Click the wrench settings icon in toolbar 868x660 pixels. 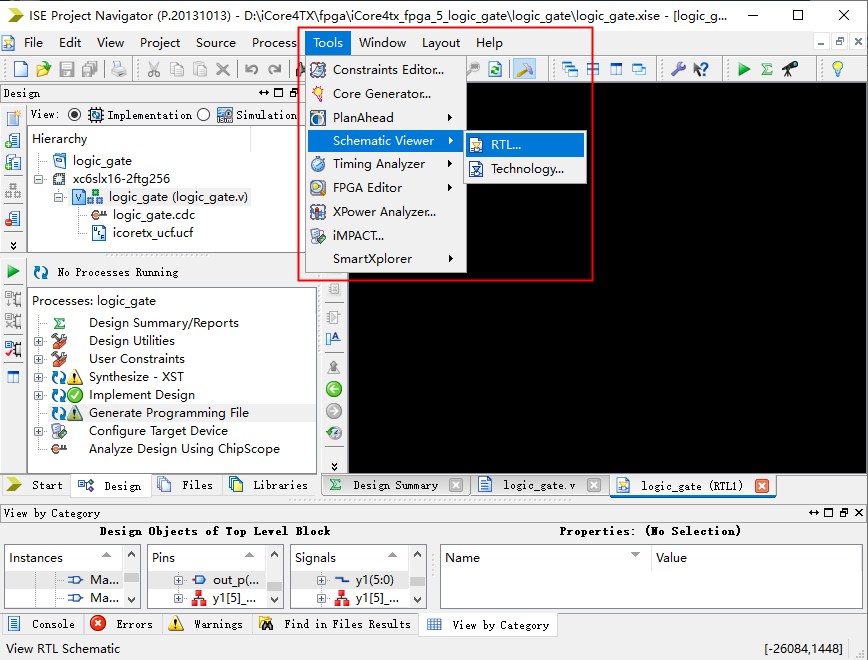[x=678, y=69]
